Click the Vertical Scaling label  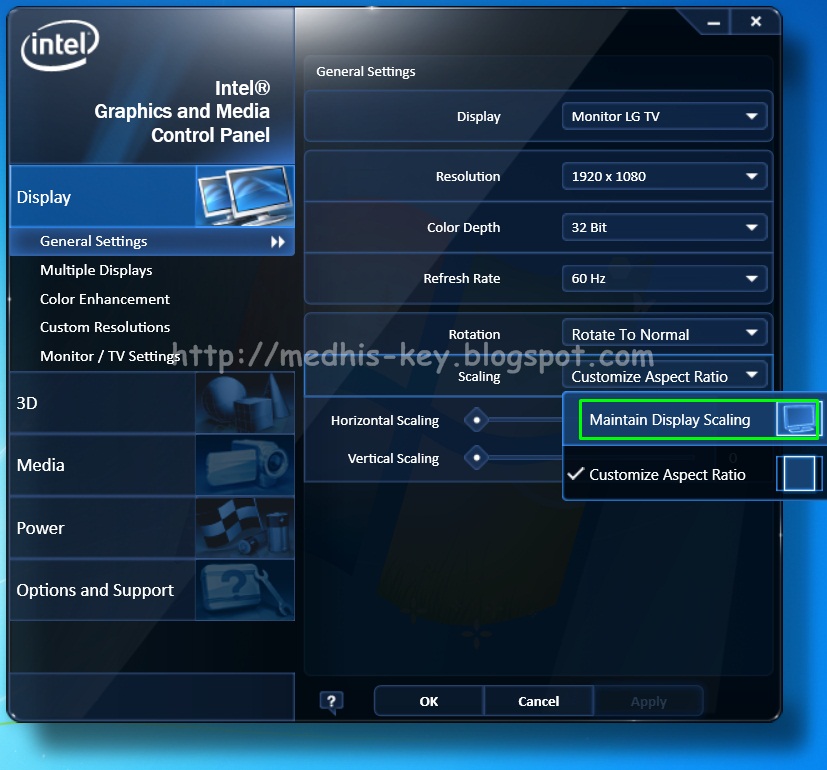[x=393, y=458]
